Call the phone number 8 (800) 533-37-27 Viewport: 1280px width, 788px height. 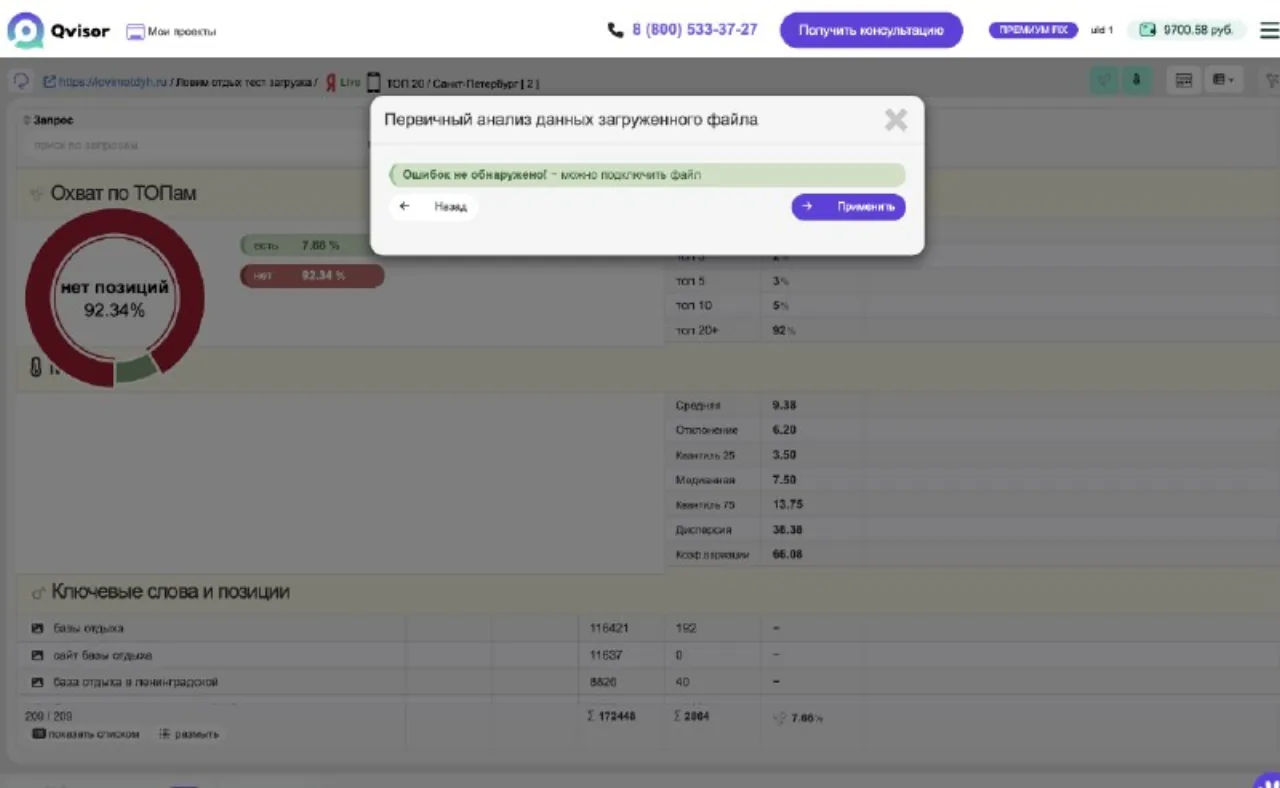click(x=683, y=30)
